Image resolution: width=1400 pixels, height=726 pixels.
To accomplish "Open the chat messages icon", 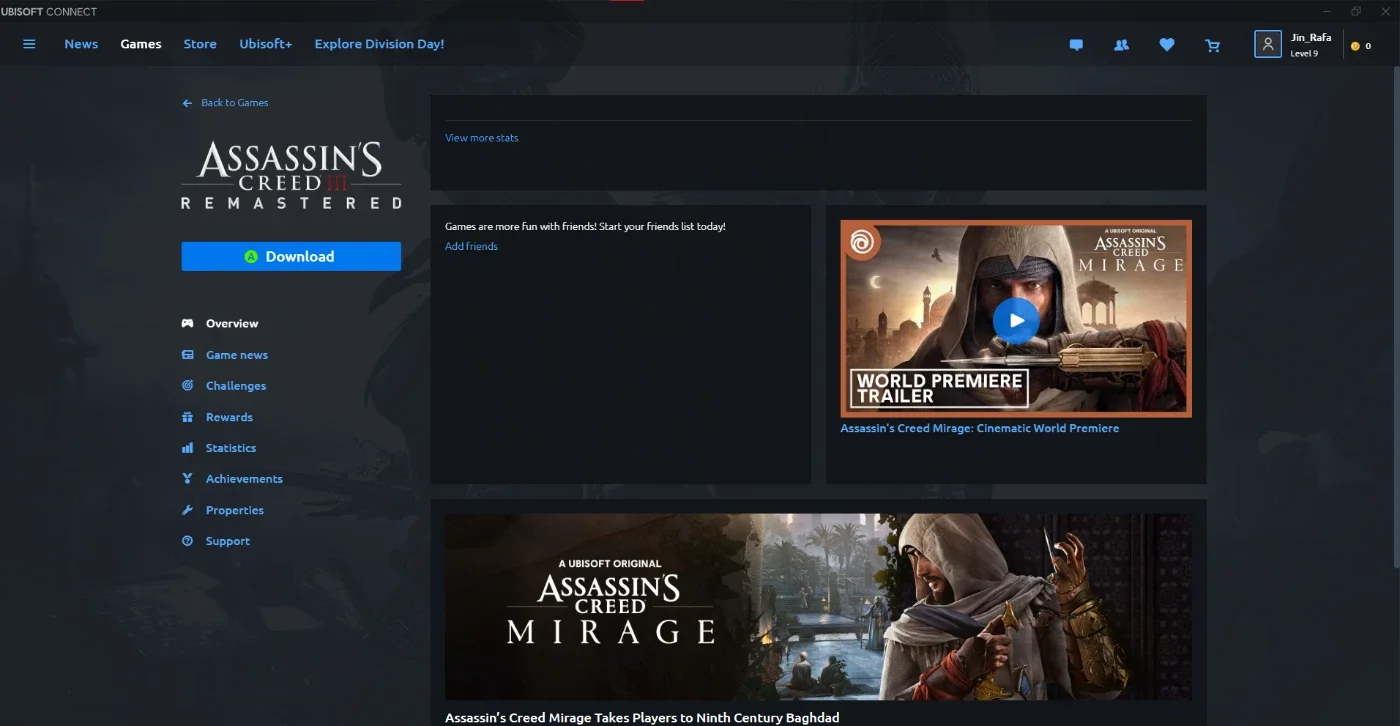I will tap(1076, 45).
